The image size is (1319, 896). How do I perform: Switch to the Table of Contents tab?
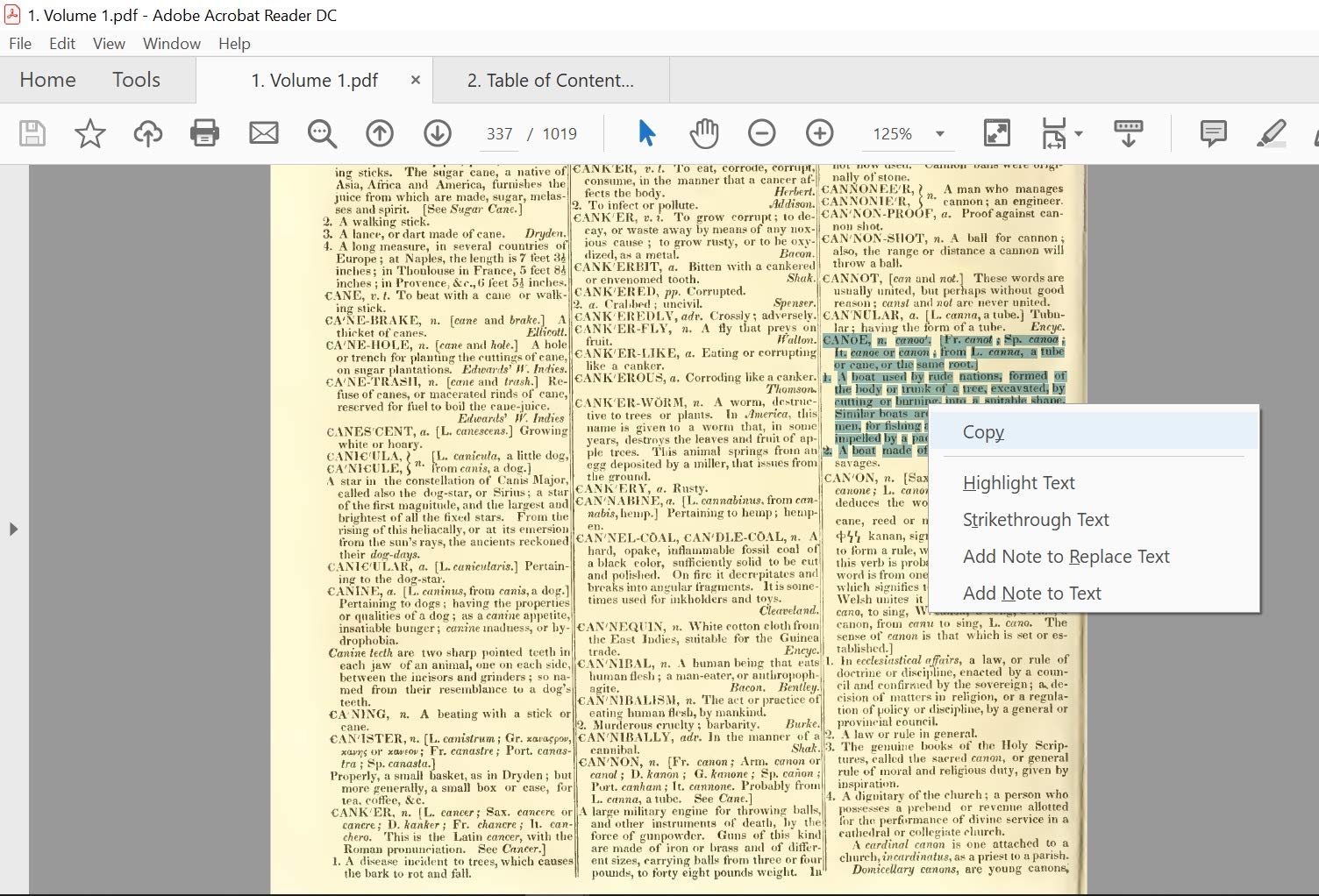(551, 80)
